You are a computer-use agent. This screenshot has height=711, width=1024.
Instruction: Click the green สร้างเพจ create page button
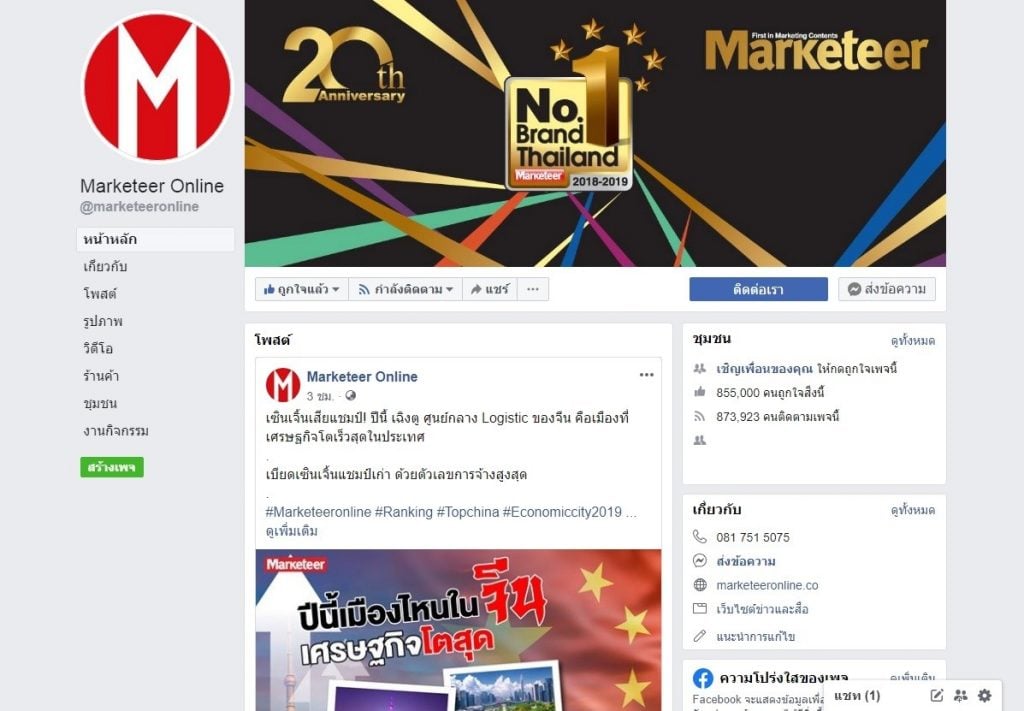(112, 467)
